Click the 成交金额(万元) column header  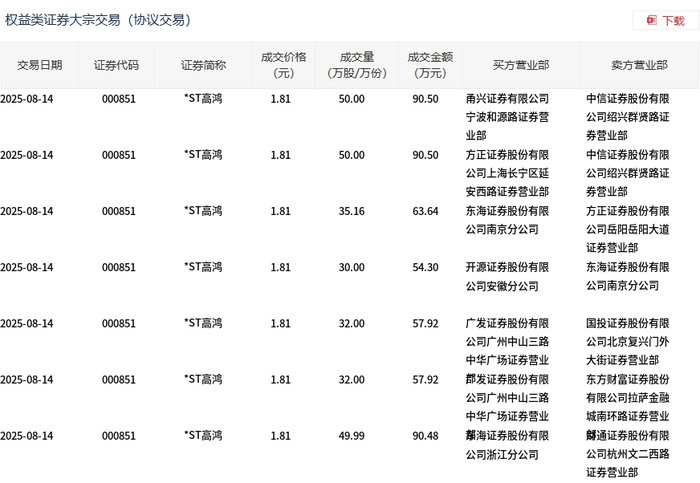click(x=430, y=65)
